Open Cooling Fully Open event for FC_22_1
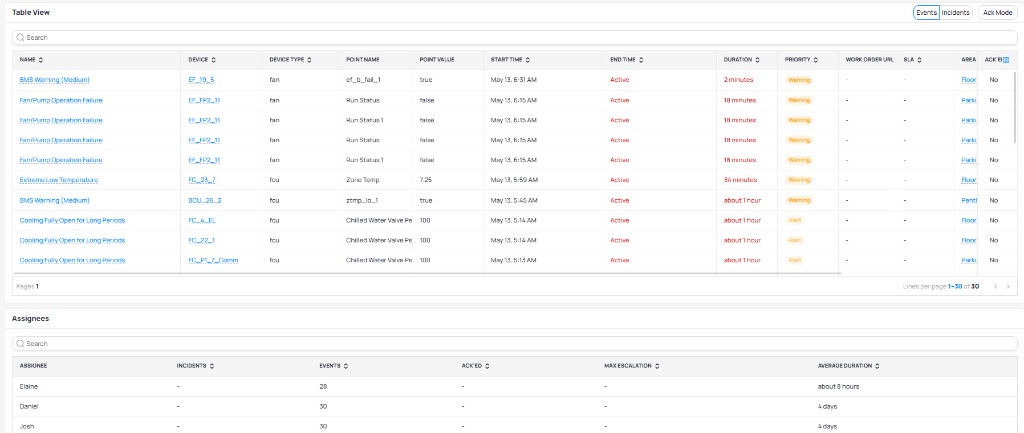 click(x=72, y=240)
